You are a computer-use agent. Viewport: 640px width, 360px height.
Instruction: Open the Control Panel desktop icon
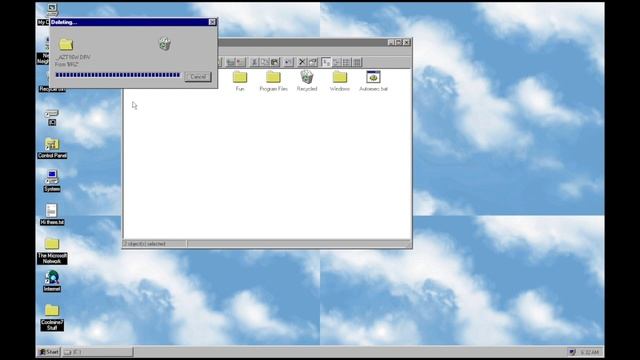(x=52, y=148)
